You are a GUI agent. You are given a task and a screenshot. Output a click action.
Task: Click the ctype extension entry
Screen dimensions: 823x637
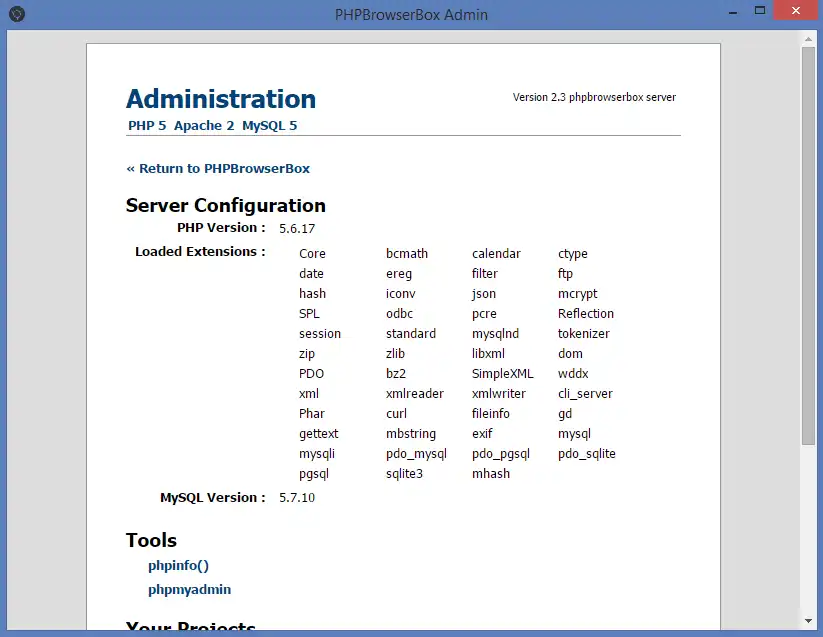coord(573,254)
